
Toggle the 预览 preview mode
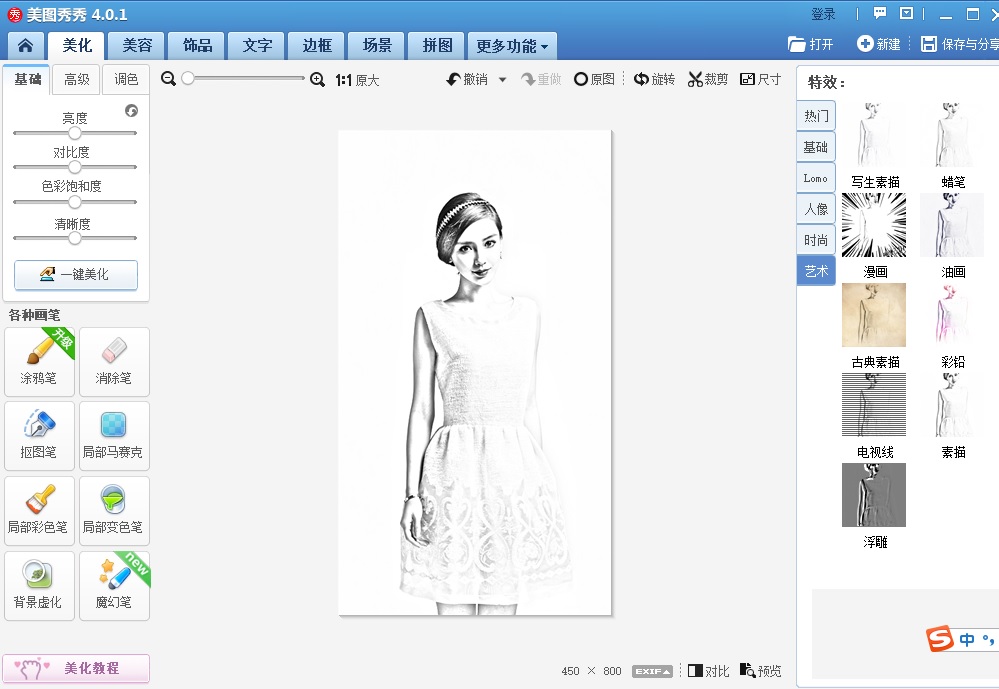pos(760,671)
